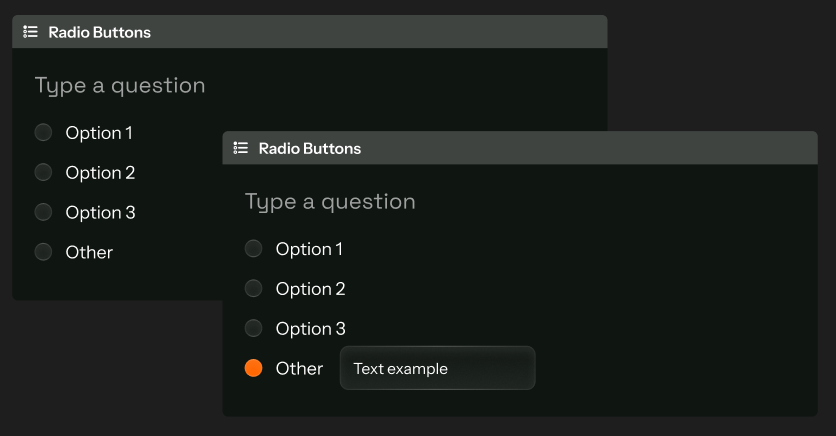Click the 'Other' label beside the text input
The height and width of the screenshot is (436, 836).
[x=299, y=368]
